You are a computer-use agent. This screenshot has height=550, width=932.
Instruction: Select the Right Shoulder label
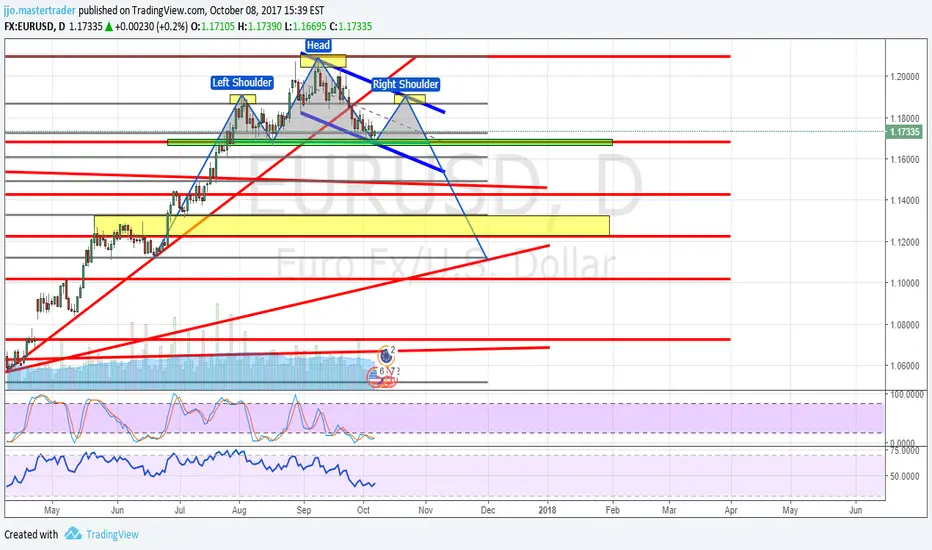(405, 84)
